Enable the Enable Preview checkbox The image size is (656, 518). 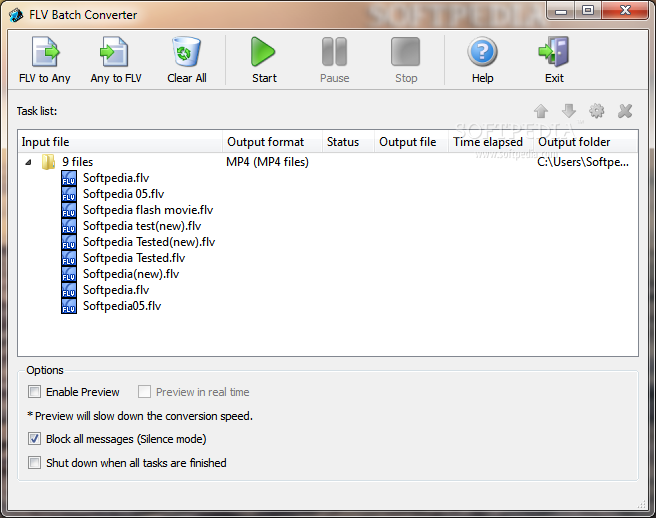pos(34,392)
